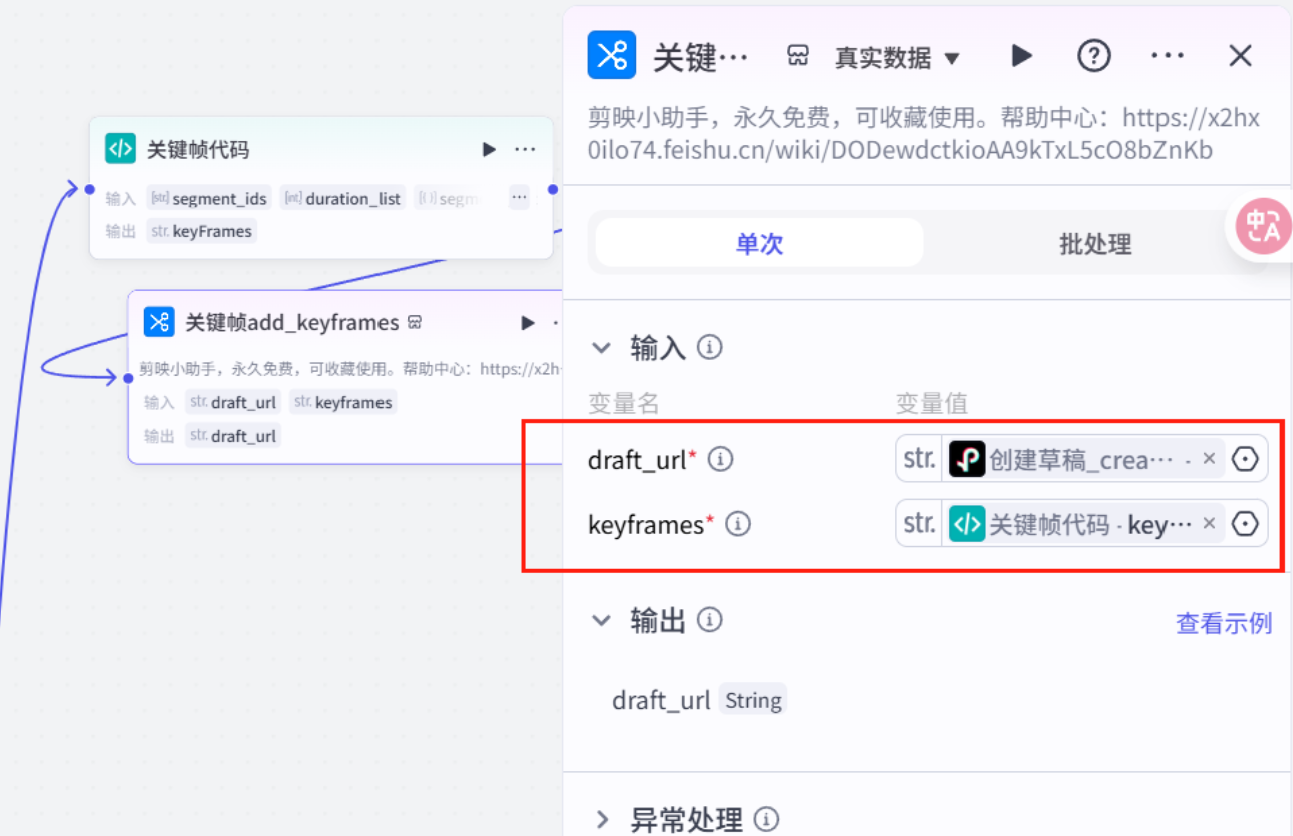The width and height of the screenshot is (1293, 836).
Task: Open the 真实数据 dropdown
Action: [x=897, y=58]
